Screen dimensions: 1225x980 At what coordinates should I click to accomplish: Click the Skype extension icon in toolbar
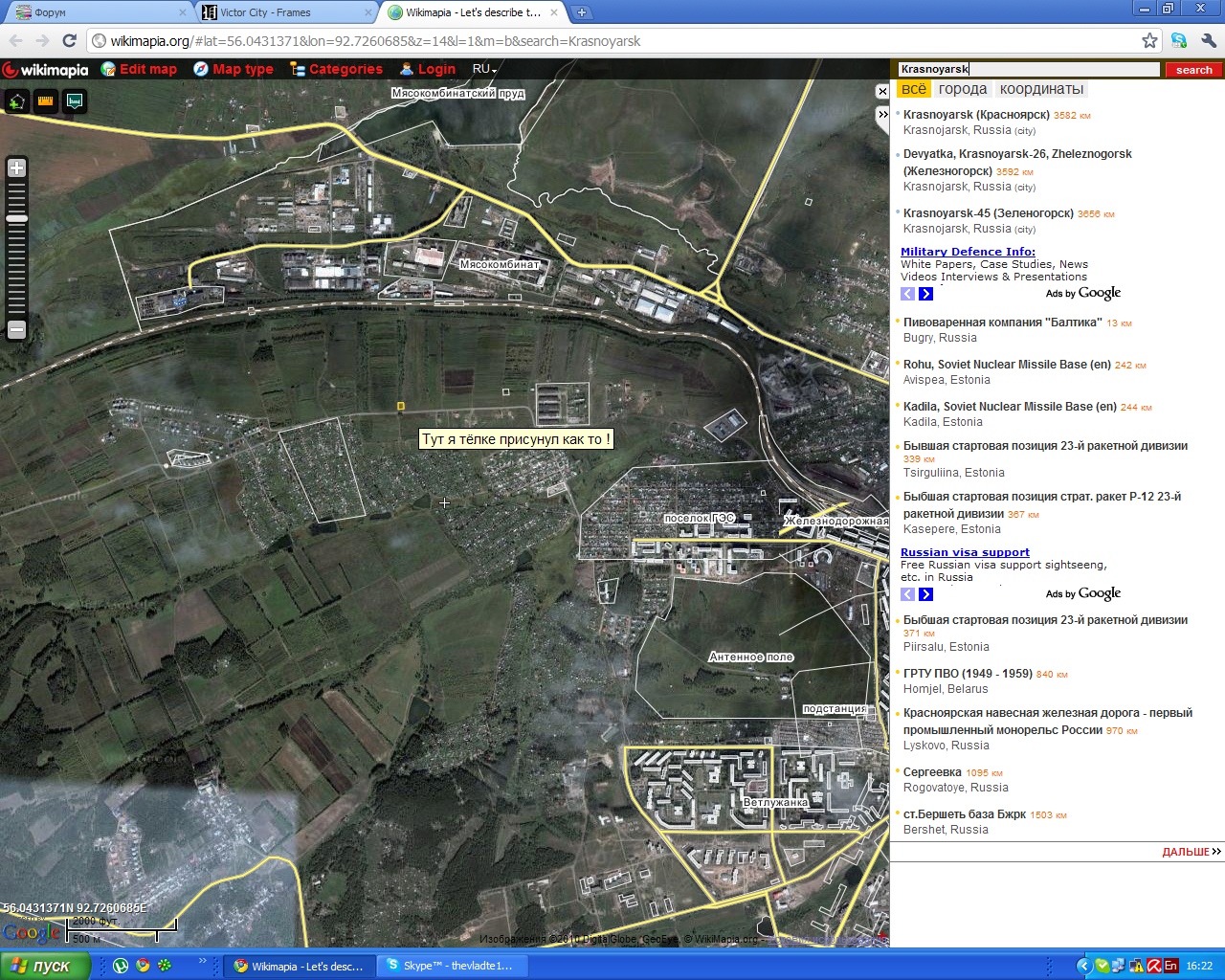pyautogui.click(x=1179, y=40)
